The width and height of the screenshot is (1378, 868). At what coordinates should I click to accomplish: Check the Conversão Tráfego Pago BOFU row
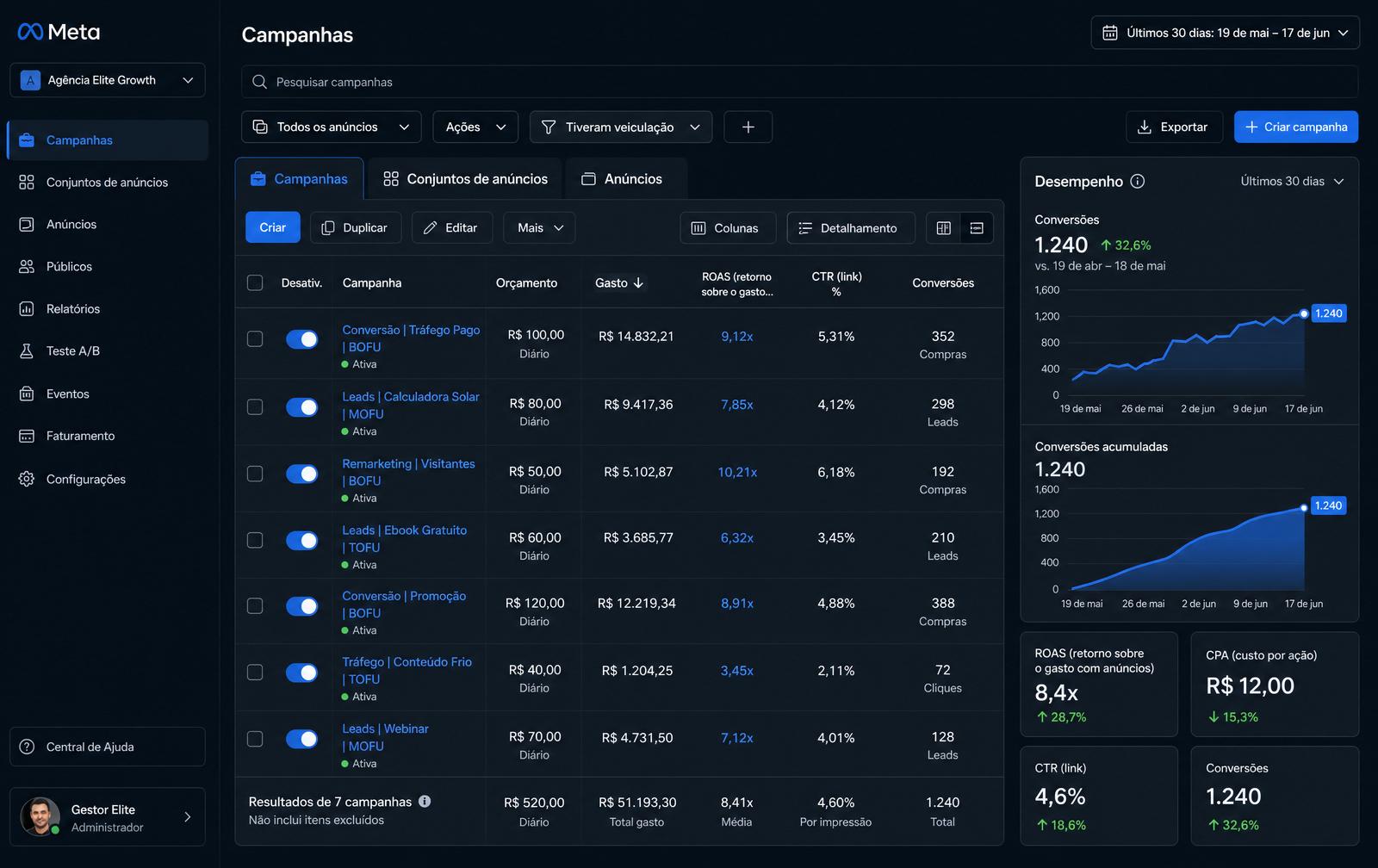(255, 338)
